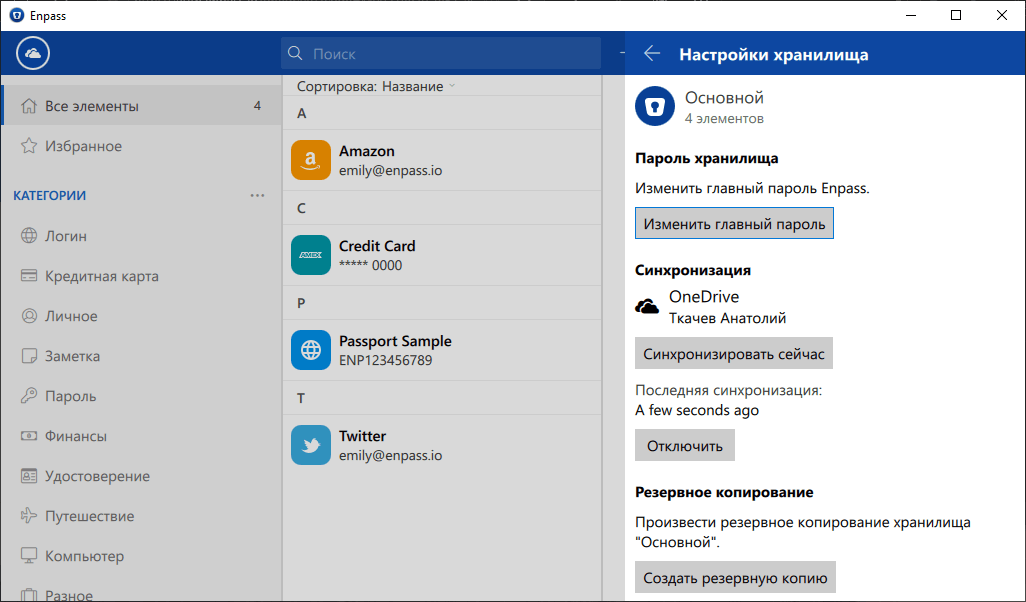Image resolution: width=1026 pixels, height=602 pixels.
Task: Click the Enpass logo in title bar
Action: 16,15
